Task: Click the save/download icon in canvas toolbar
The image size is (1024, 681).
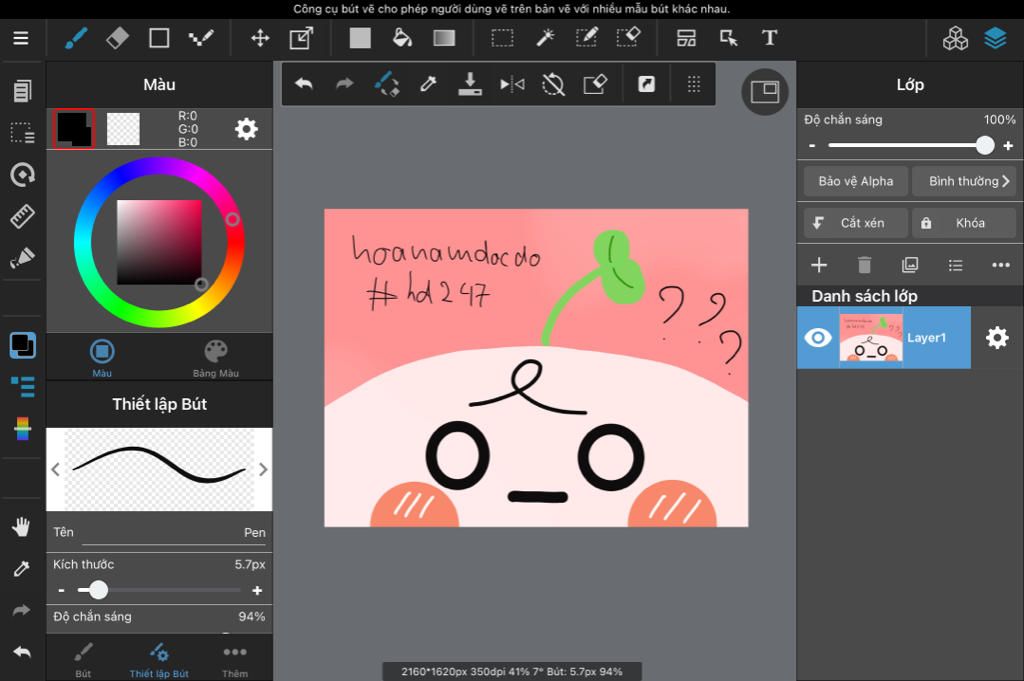Action: click(x=470, y=84)
